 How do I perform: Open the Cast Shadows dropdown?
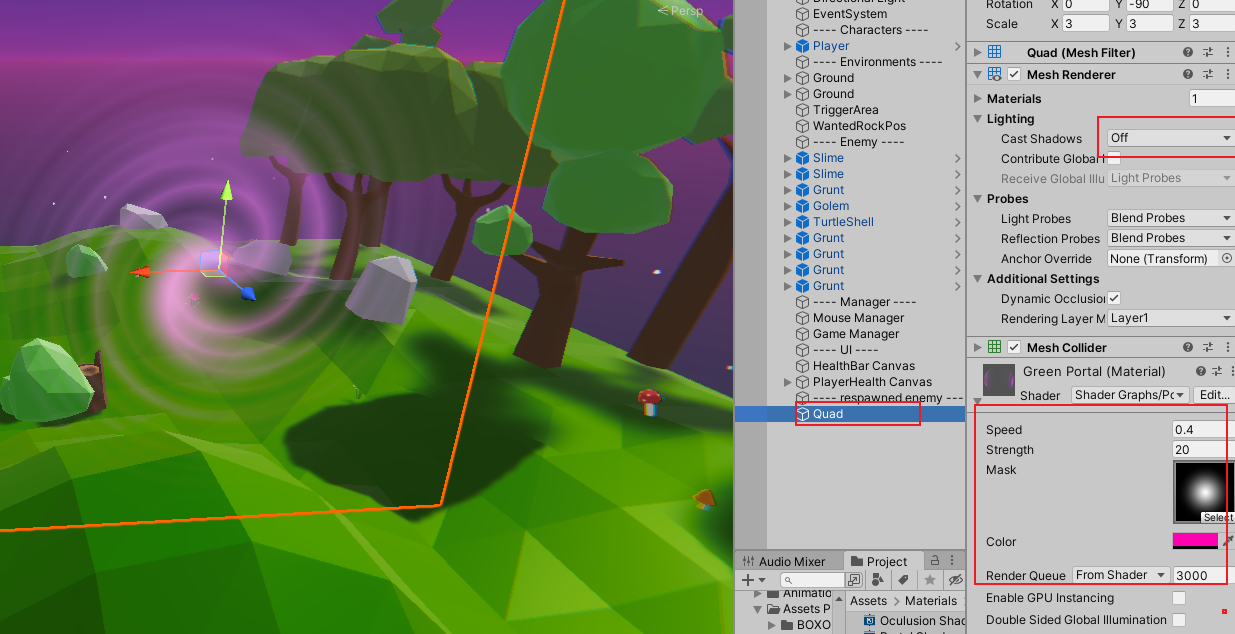coord(1170,138)
